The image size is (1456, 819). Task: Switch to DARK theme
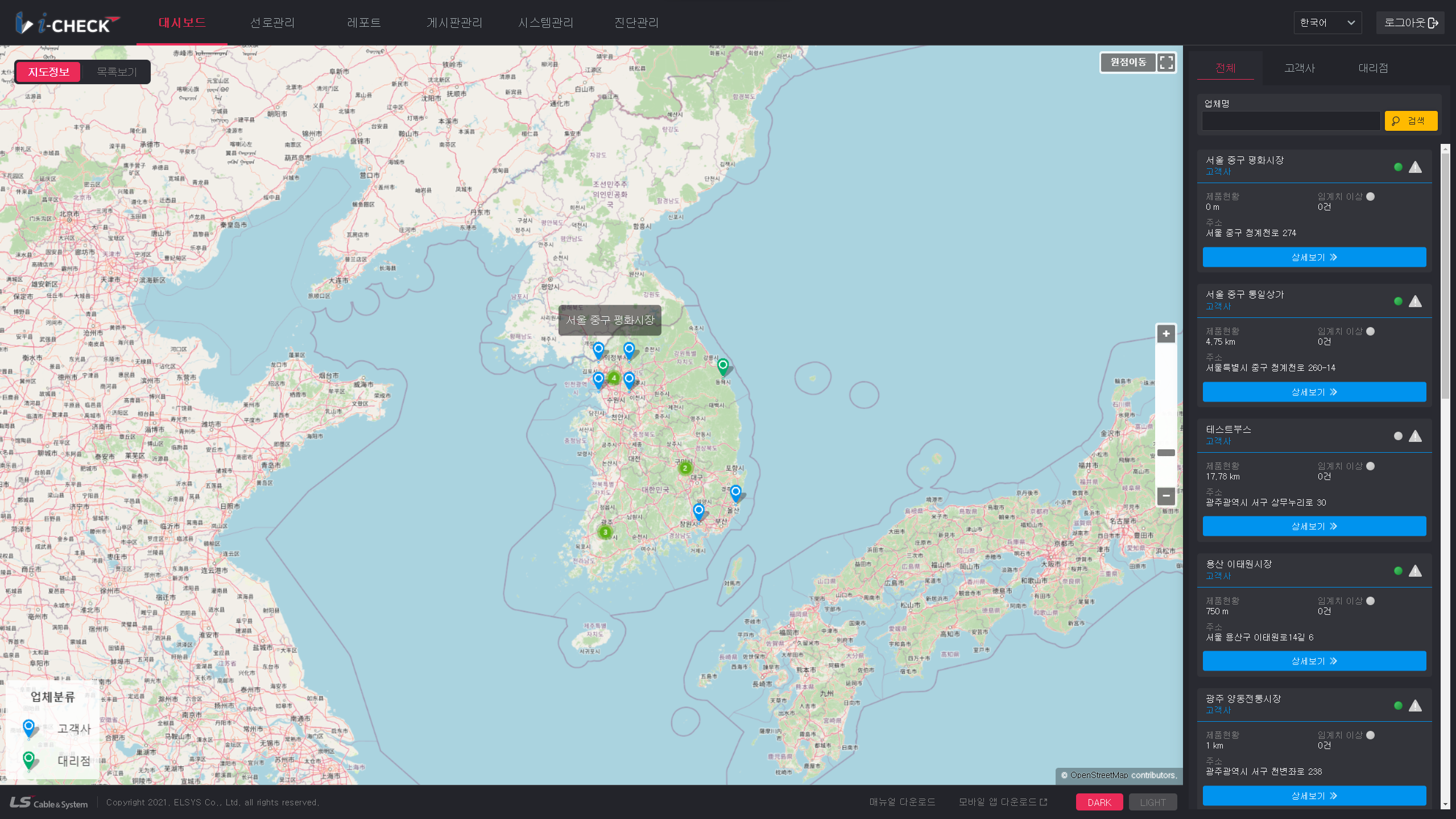1099,803
